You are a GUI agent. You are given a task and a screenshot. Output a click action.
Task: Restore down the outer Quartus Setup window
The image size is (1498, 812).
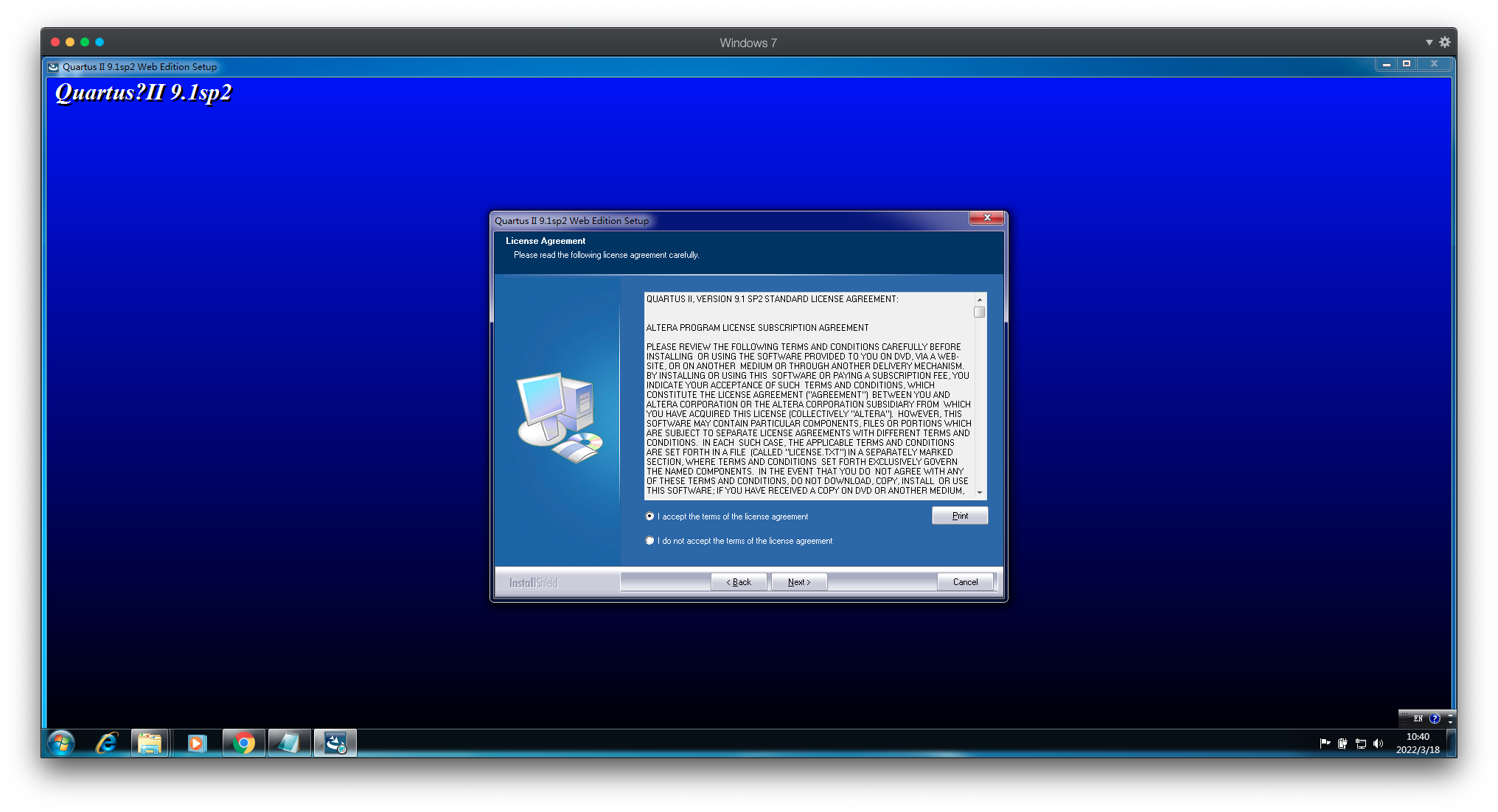[x=1407, y=64]
